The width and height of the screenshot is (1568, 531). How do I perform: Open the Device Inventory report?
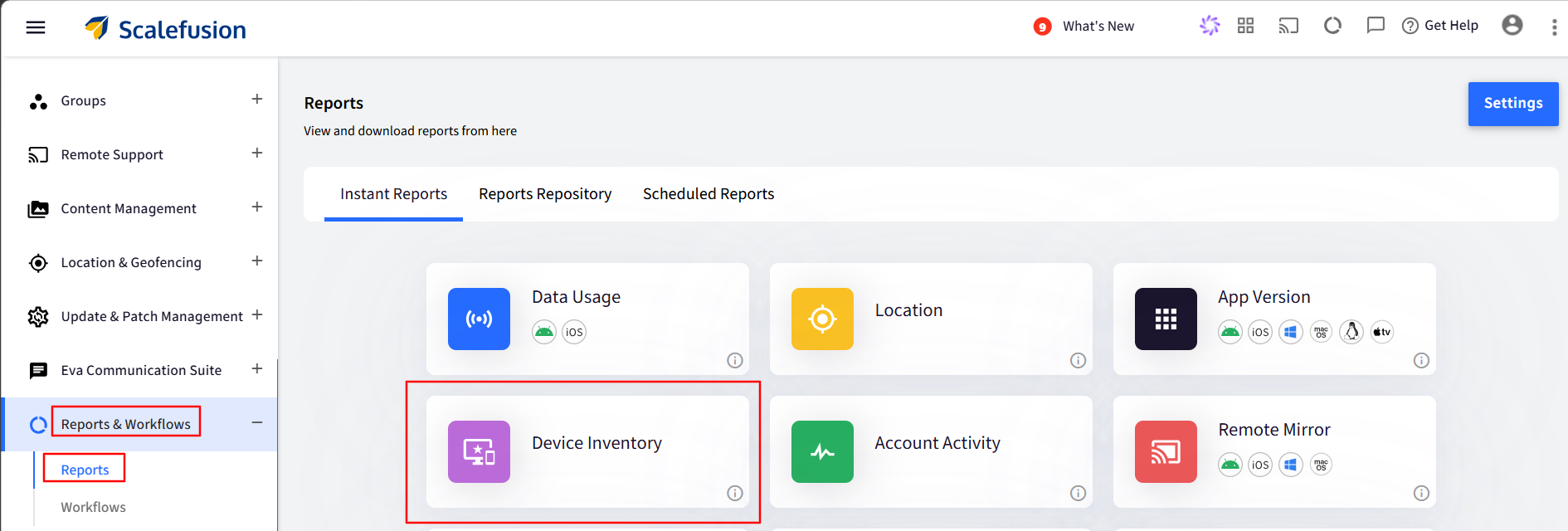[x=587, y=451]
